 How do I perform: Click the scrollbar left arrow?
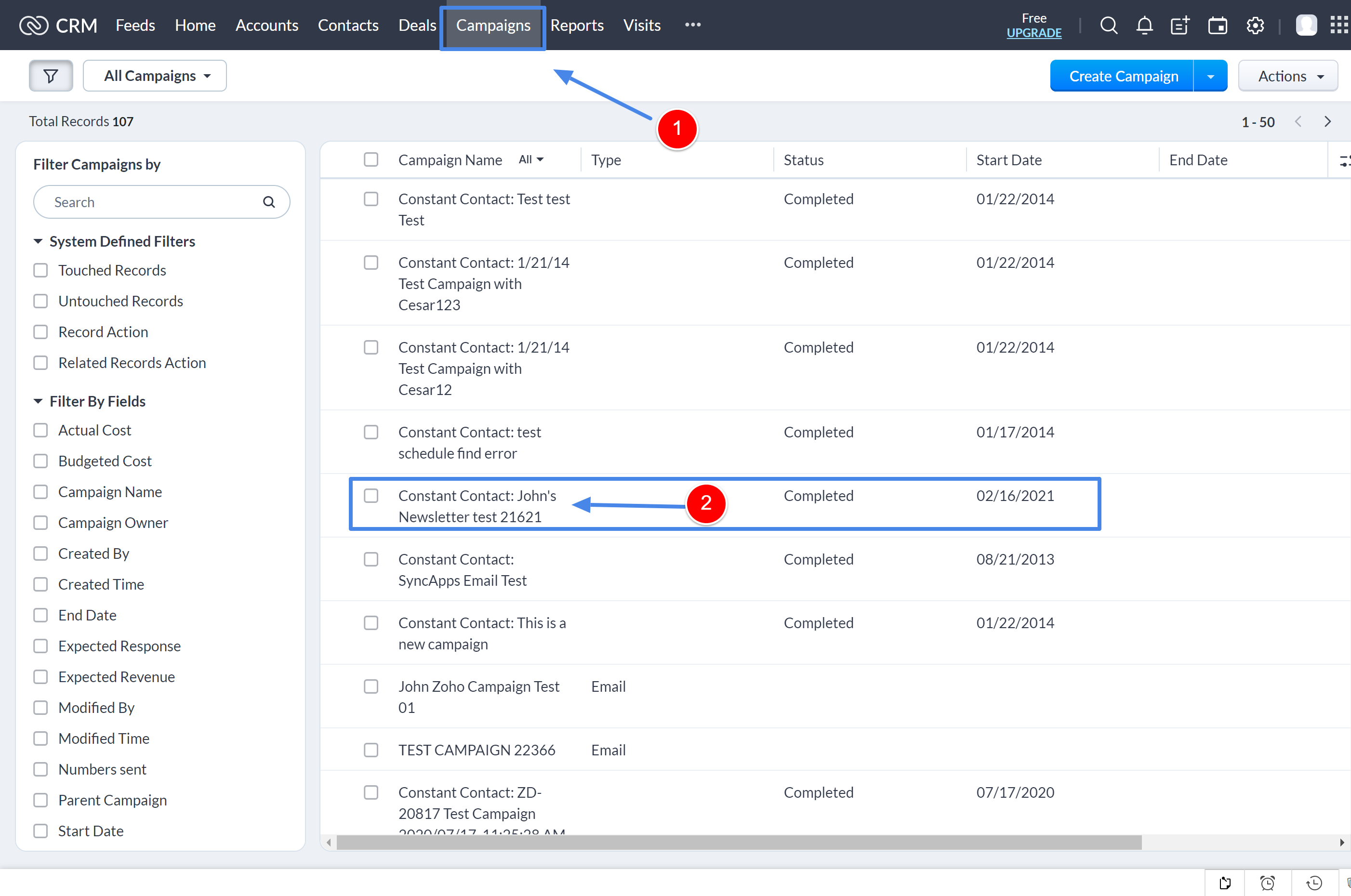(329, 843)
